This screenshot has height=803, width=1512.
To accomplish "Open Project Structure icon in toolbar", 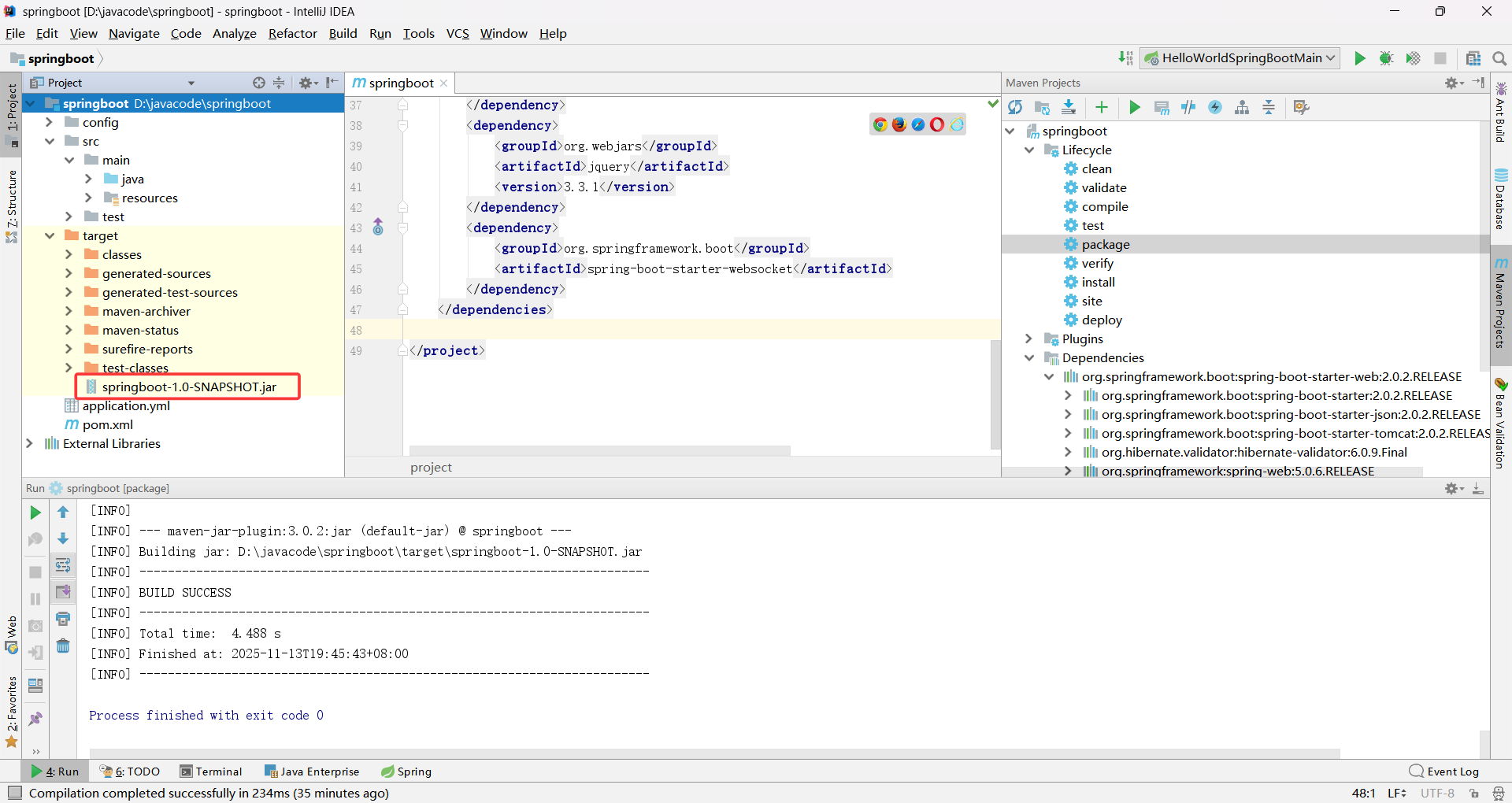I will pyautogui.click(x=1473, y=58).
